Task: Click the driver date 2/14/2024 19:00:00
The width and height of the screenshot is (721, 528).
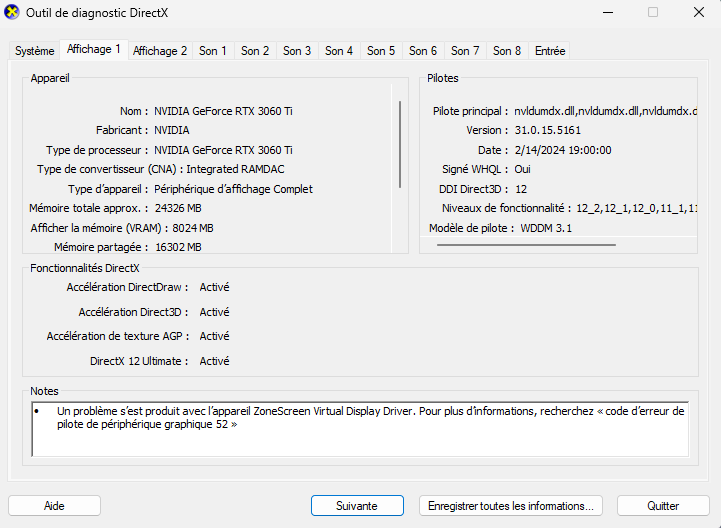Action: click(x=563, y=150)
